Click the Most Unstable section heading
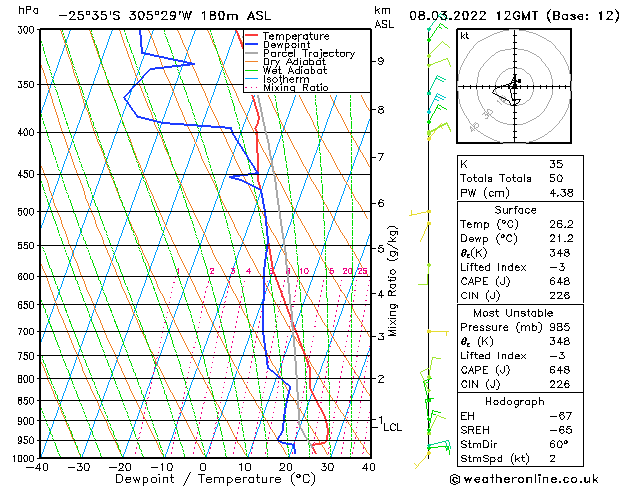 [513, 313]
